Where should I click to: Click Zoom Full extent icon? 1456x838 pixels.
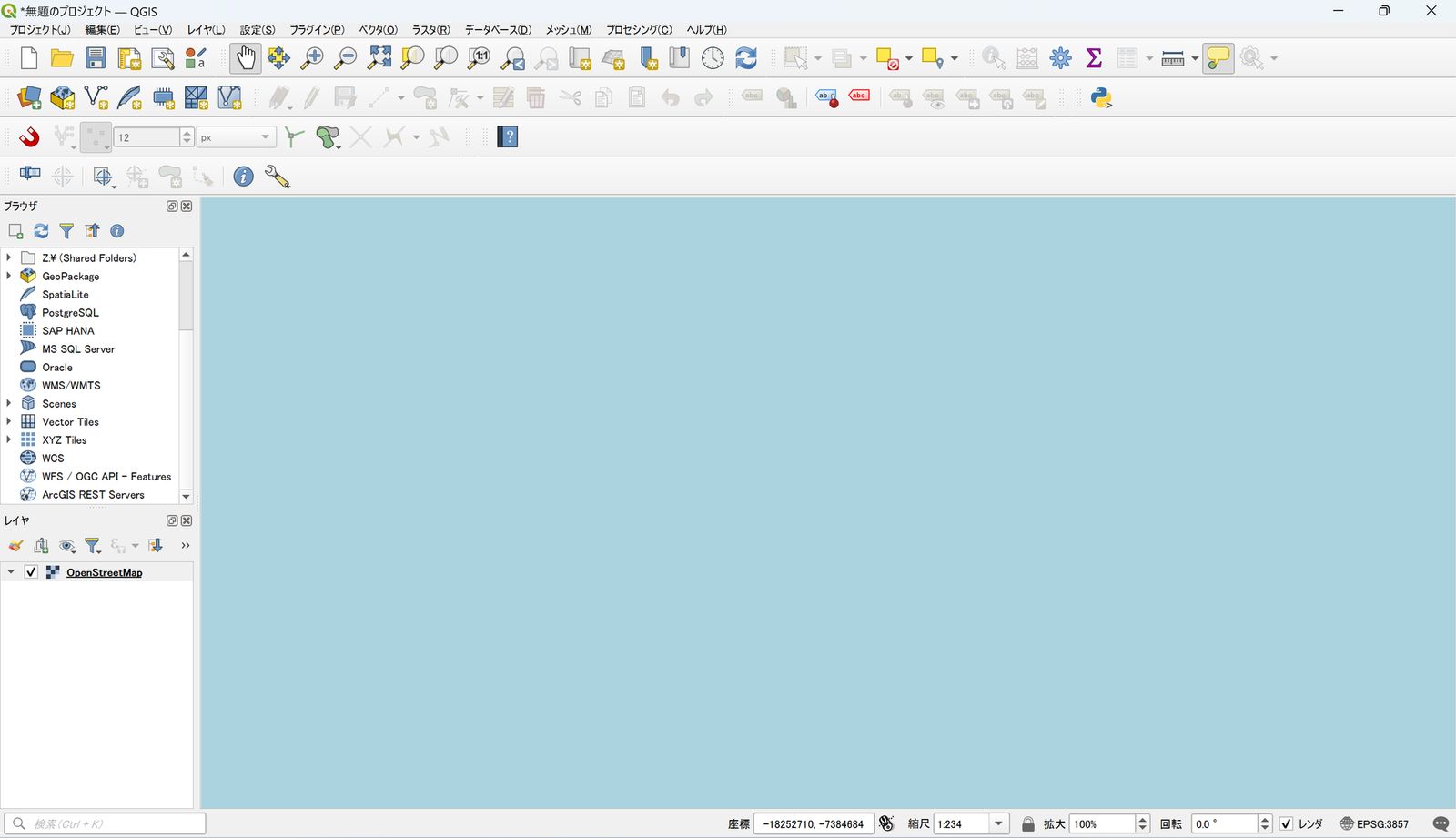tap(379, 58)
